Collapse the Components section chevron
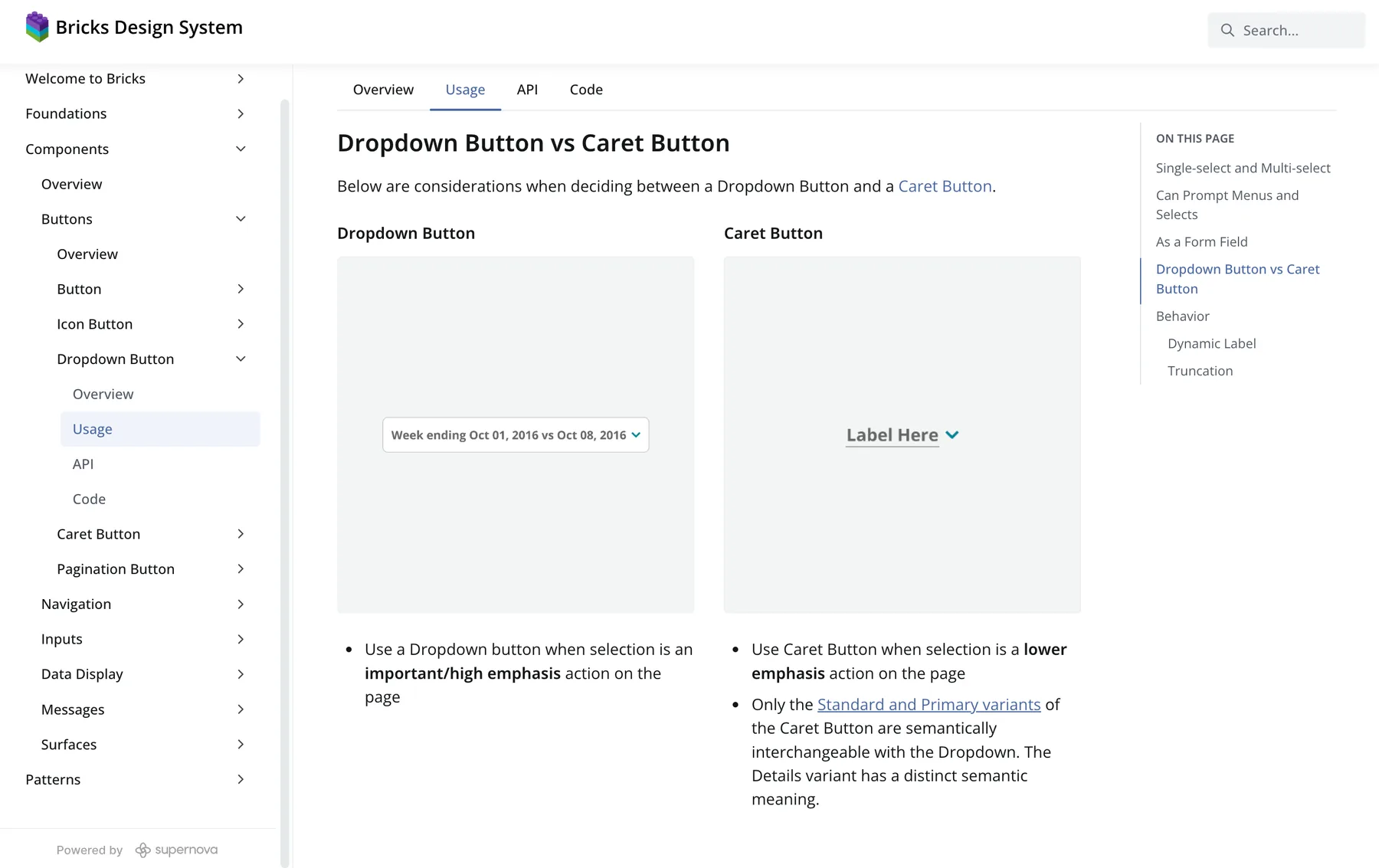The image size is (1379, 868). click(241, 149)
